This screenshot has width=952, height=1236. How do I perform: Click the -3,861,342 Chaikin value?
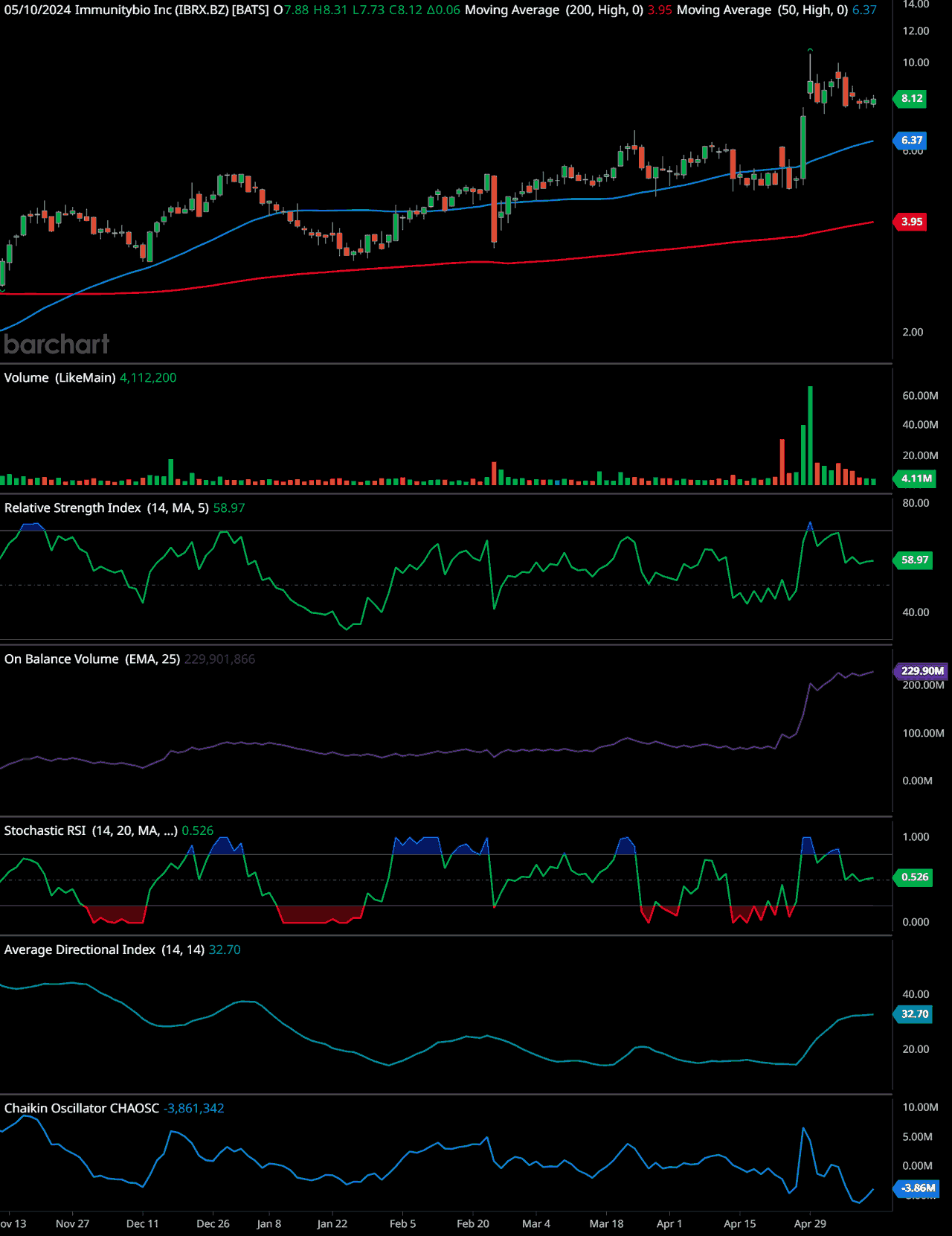193,1108
